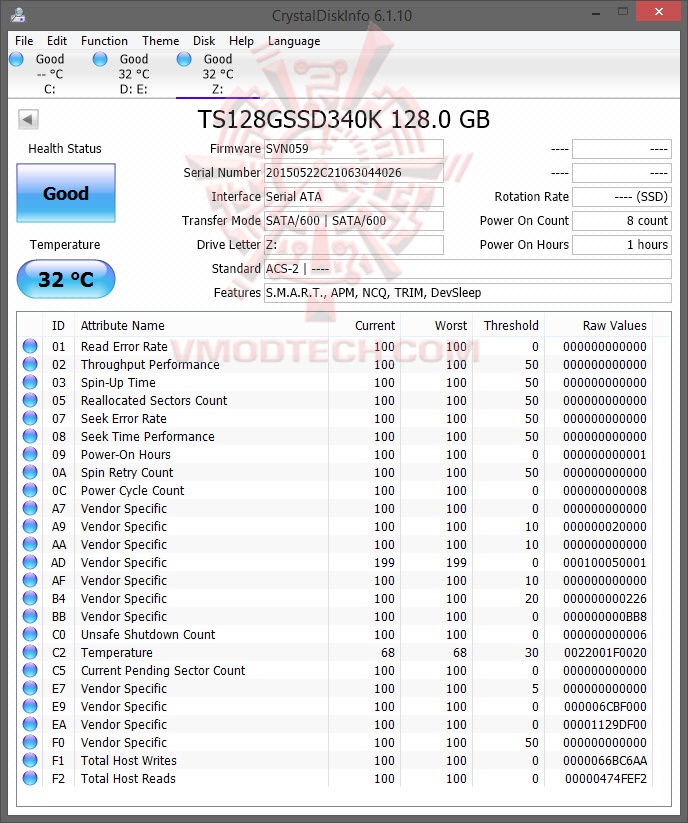Select the Unsafe Shutdown Count attribute name
Screen dimensions: 688x823
pos(148,635)
